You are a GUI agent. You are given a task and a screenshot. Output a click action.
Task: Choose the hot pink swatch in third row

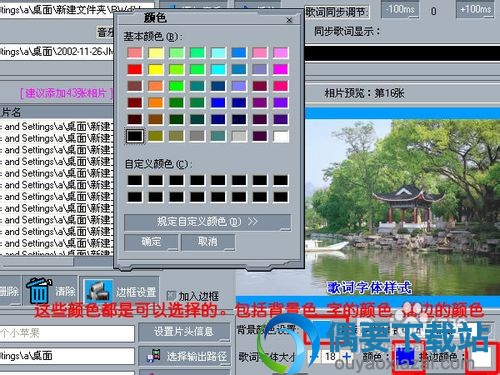tap(281, 86)
